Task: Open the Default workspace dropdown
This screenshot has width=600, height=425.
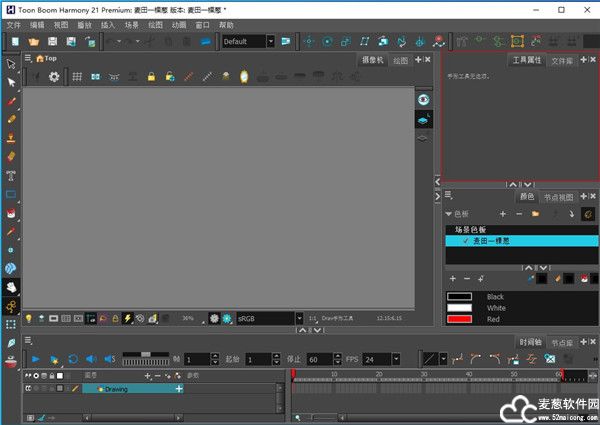Action: (270, 42)
